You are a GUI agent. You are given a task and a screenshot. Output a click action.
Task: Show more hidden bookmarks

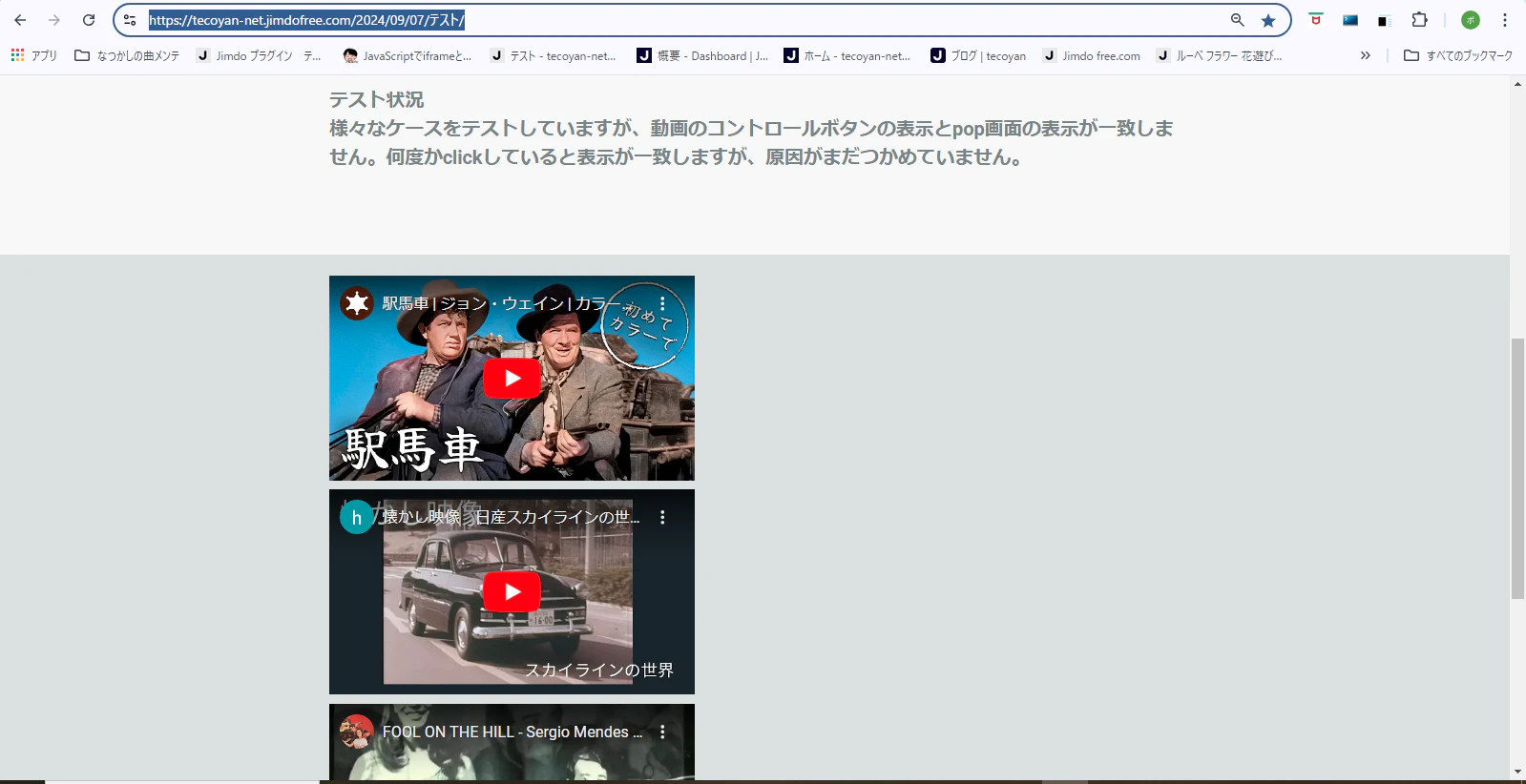(x=1366, y=56)
